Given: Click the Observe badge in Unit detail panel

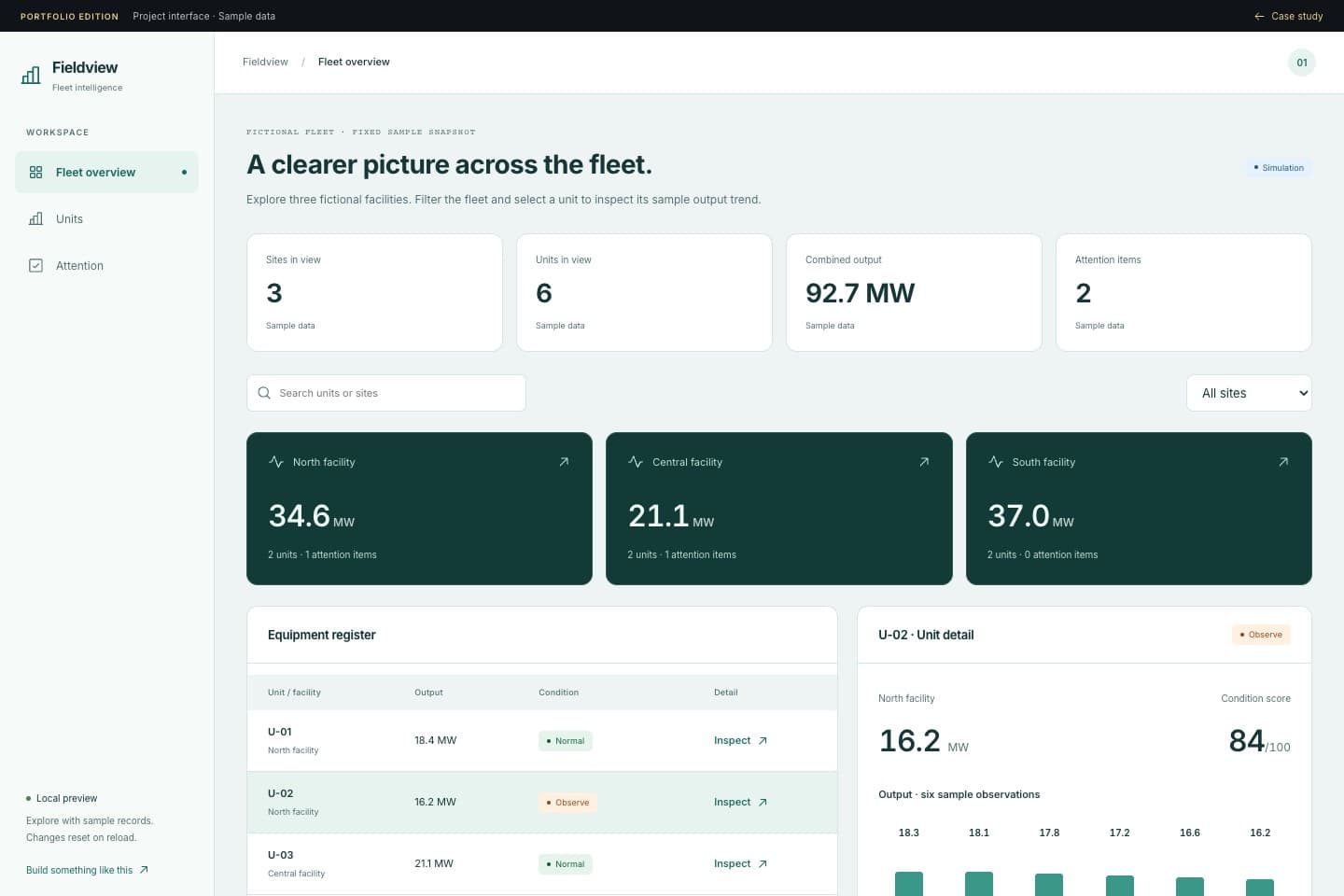Looking at the screenshot, I should 1261,635.
